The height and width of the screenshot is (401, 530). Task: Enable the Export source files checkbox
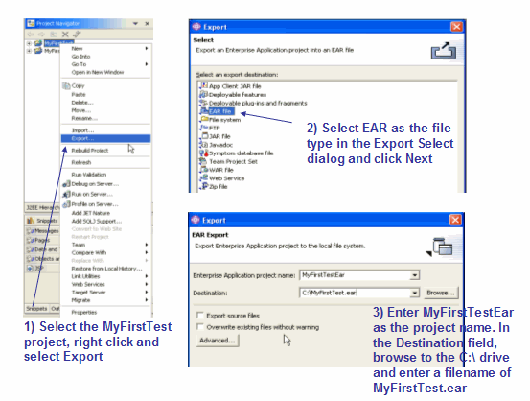200,315
